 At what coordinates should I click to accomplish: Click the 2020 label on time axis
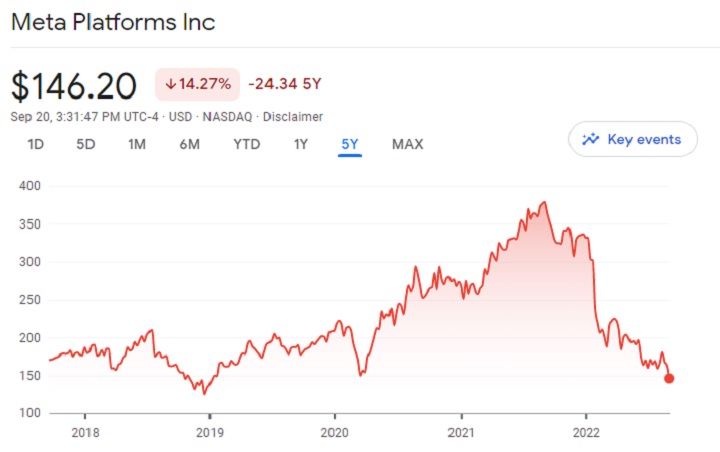335,433
